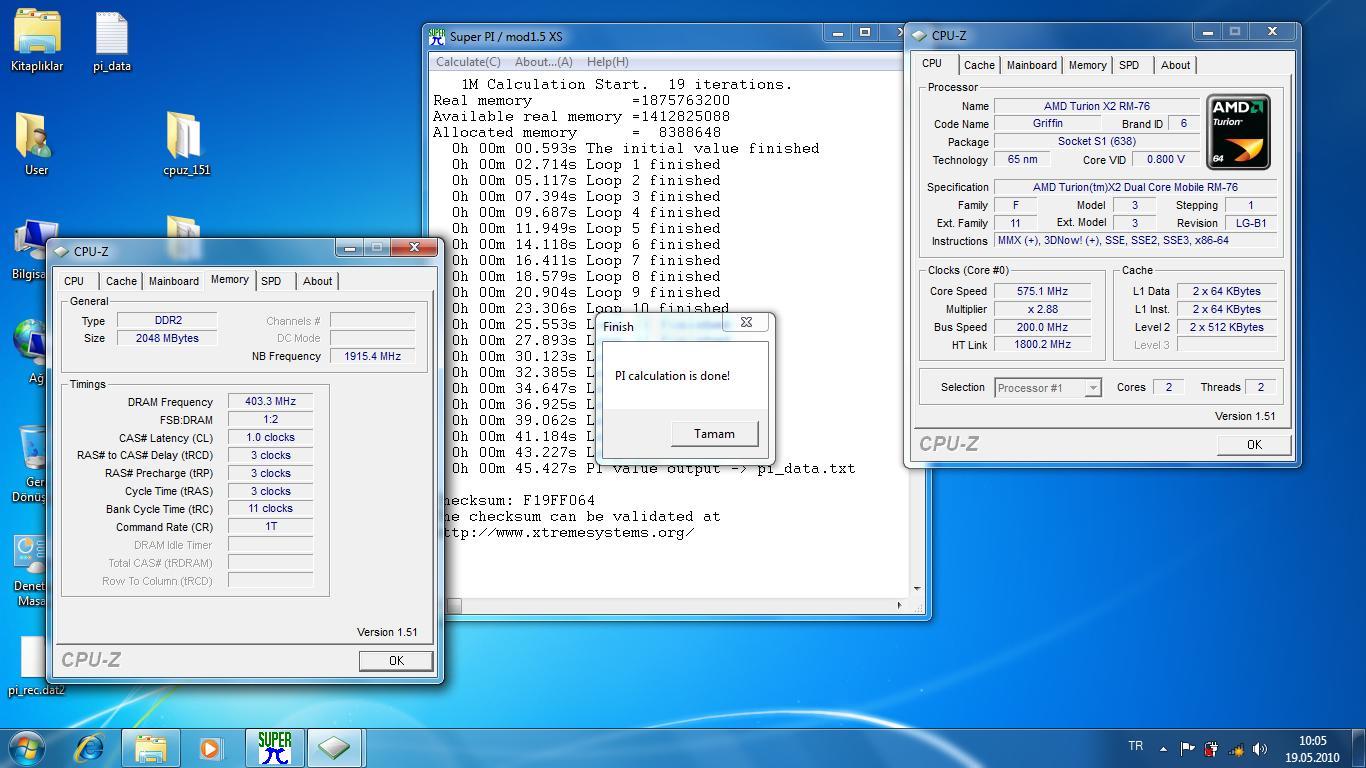1366x768 pixels.
Task: Select Memory tab in left CPU-Z
Action: pos(230,280)
